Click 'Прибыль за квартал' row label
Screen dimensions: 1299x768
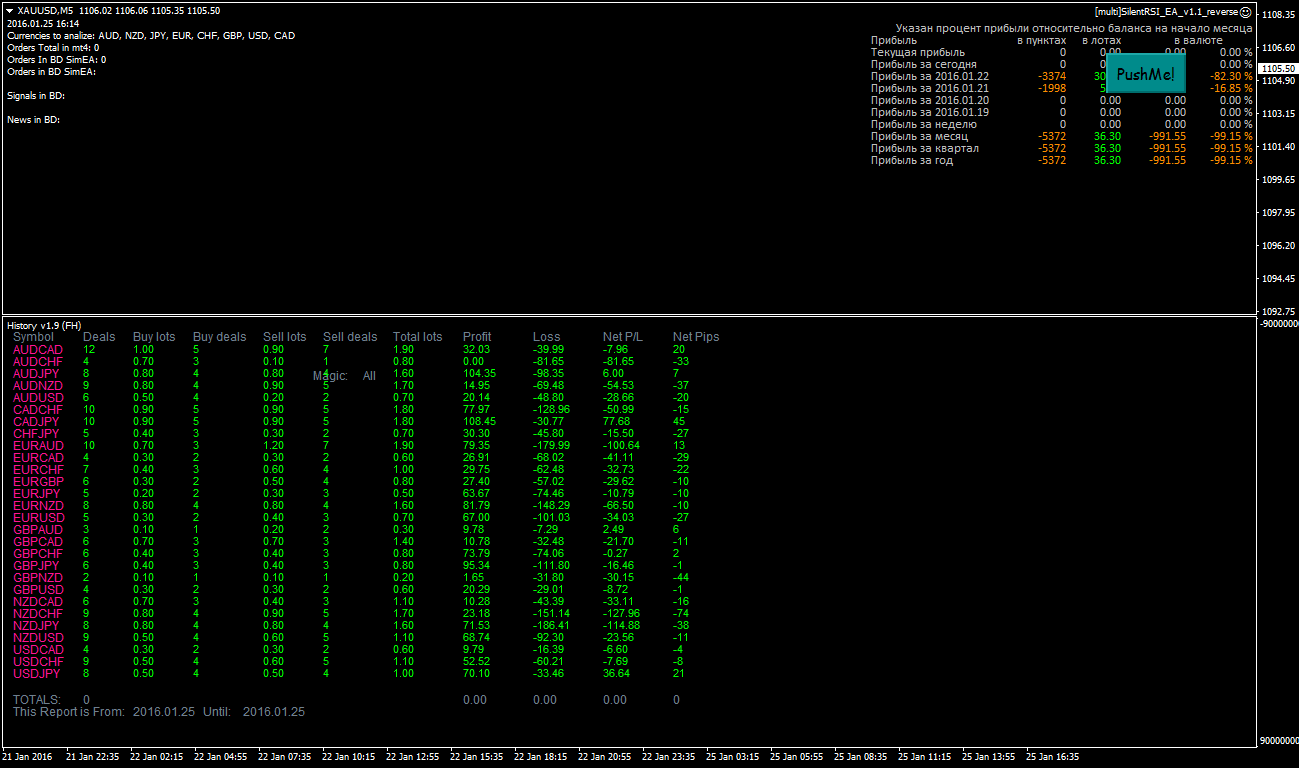(x=925, y=148)
